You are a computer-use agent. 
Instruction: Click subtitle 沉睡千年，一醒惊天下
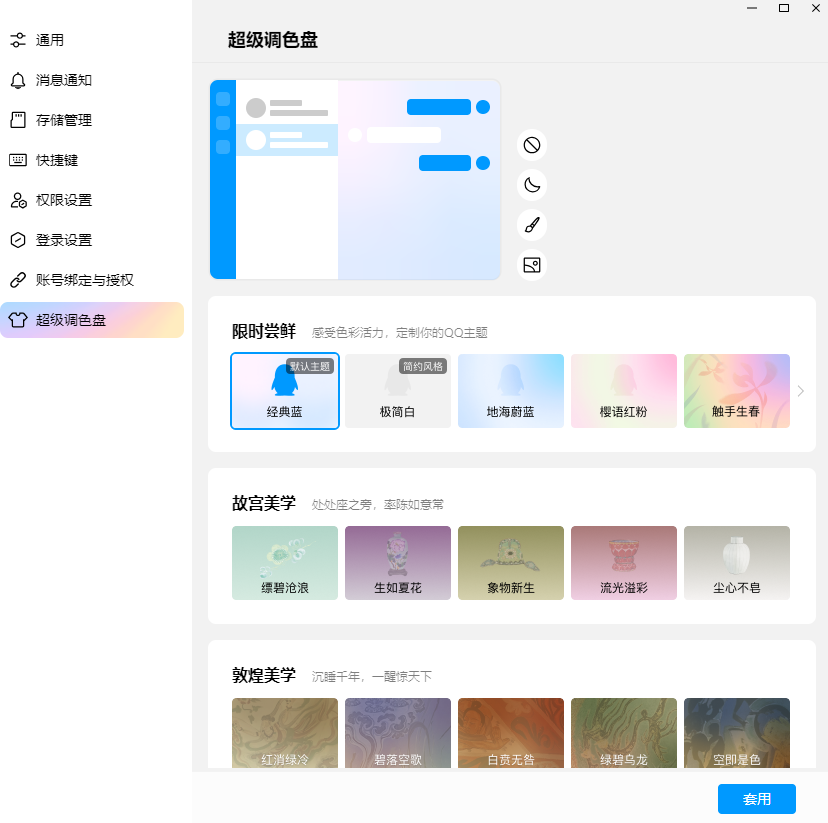pos(371,677)
